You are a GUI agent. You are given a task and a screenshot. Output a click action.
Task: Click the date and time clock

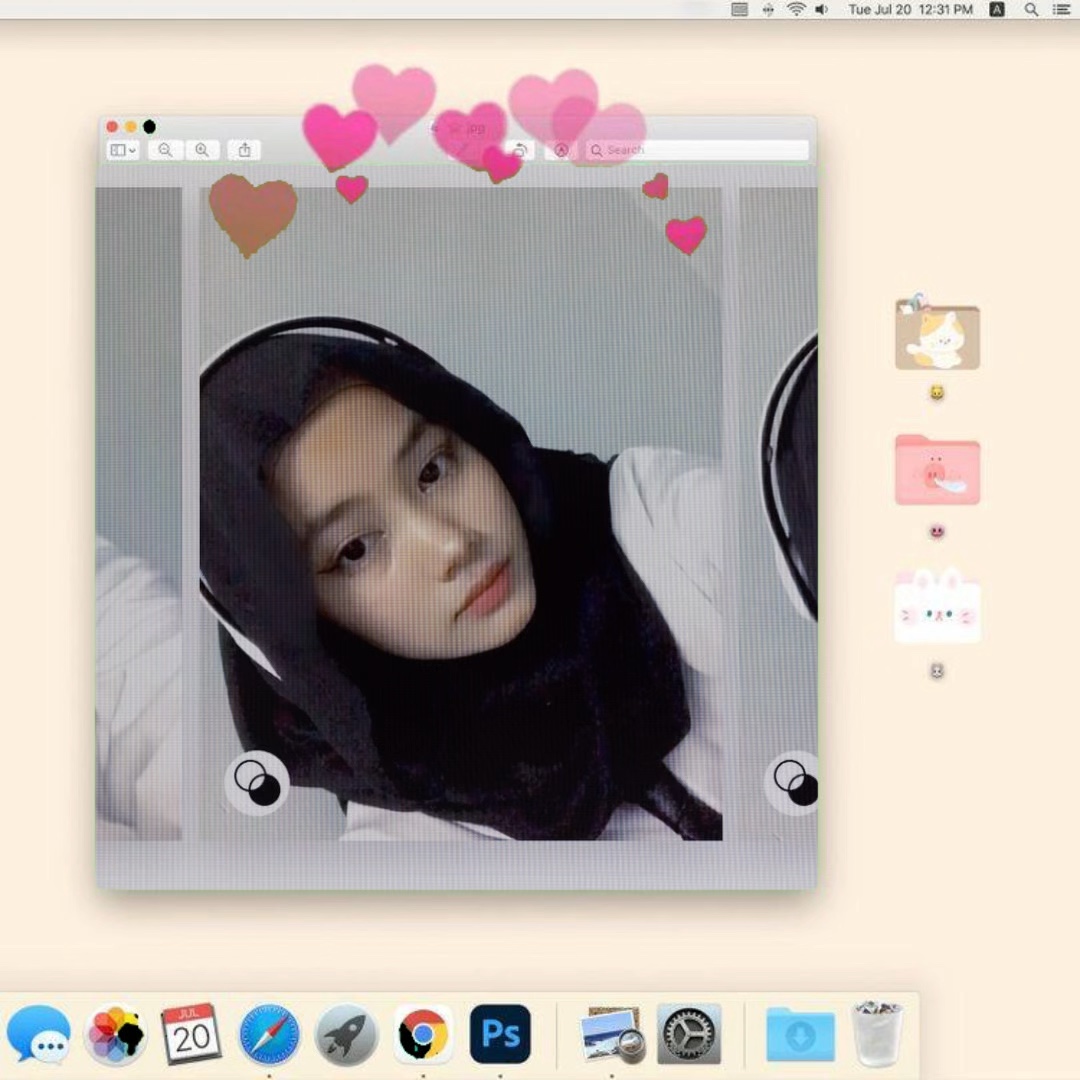(x=910, y=9)
